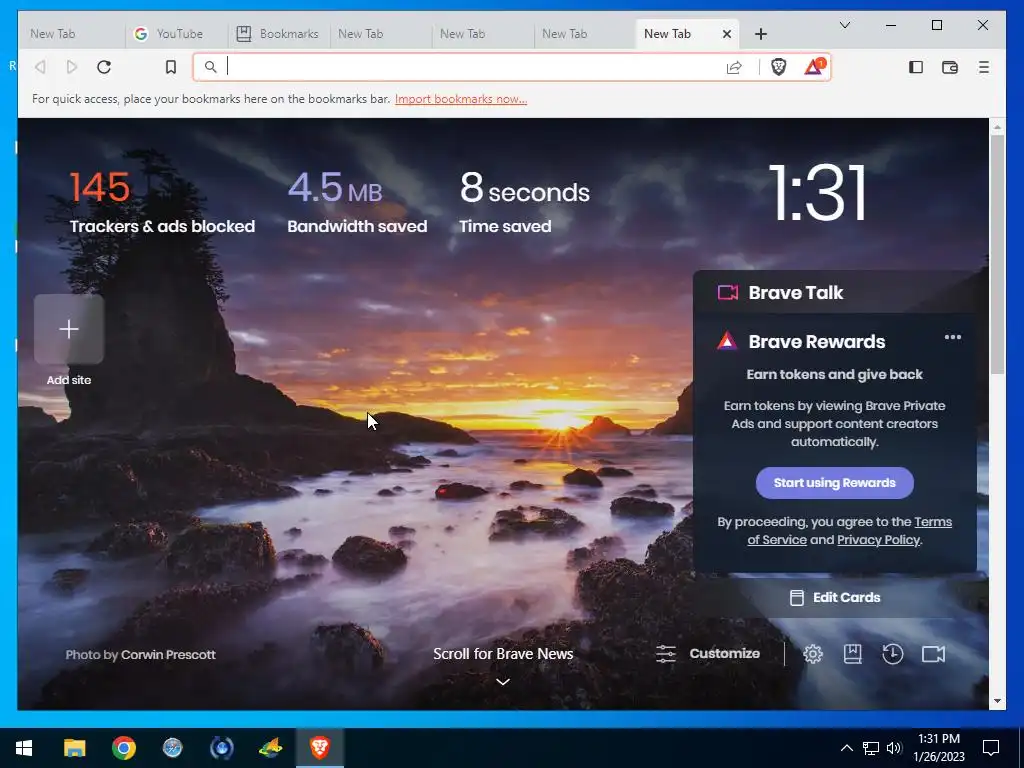Open Brave Rewards card three-dot menu

953,337
